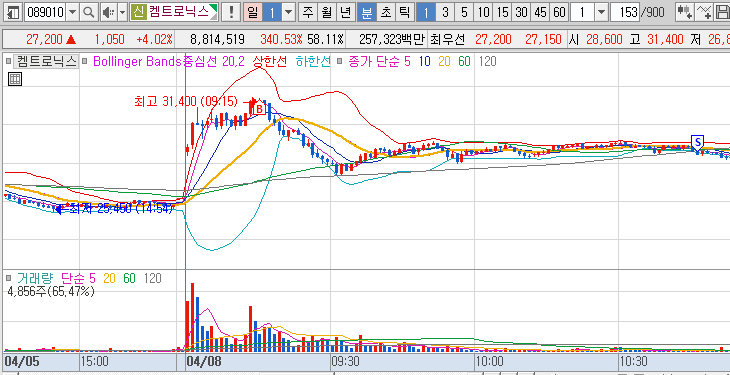The height and width of the screenshot is (375, 730).
Task: Select the 60 minute interval button
Action: coord(560,13)
